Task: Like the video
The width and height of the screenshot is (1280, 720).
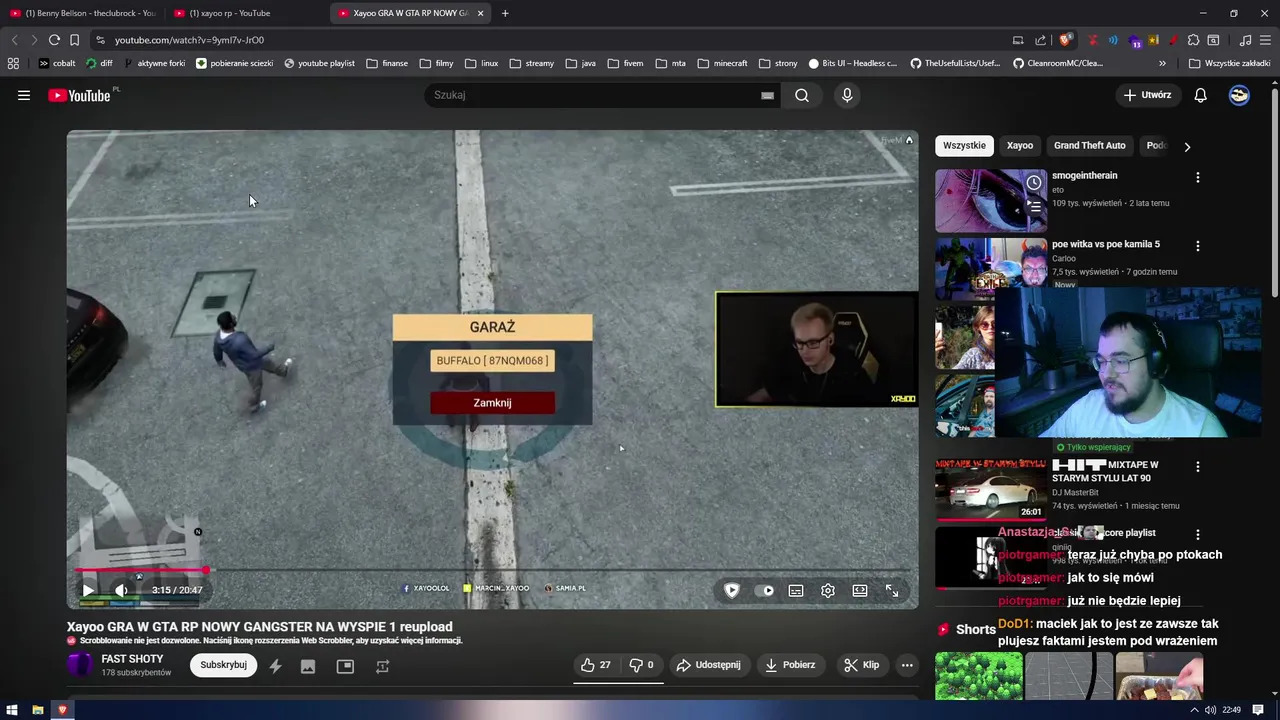Action: coord(595,665)
